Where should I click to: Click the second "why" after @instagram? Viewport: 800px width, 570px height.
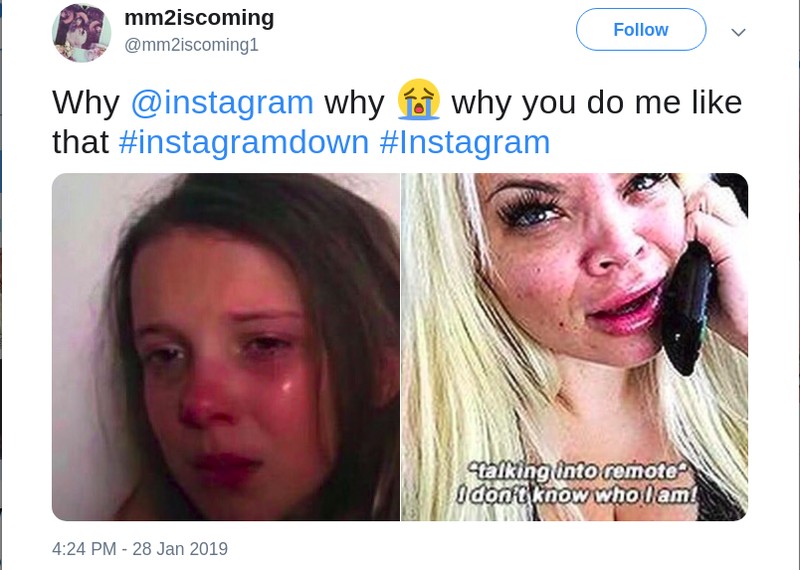point(355,102)
